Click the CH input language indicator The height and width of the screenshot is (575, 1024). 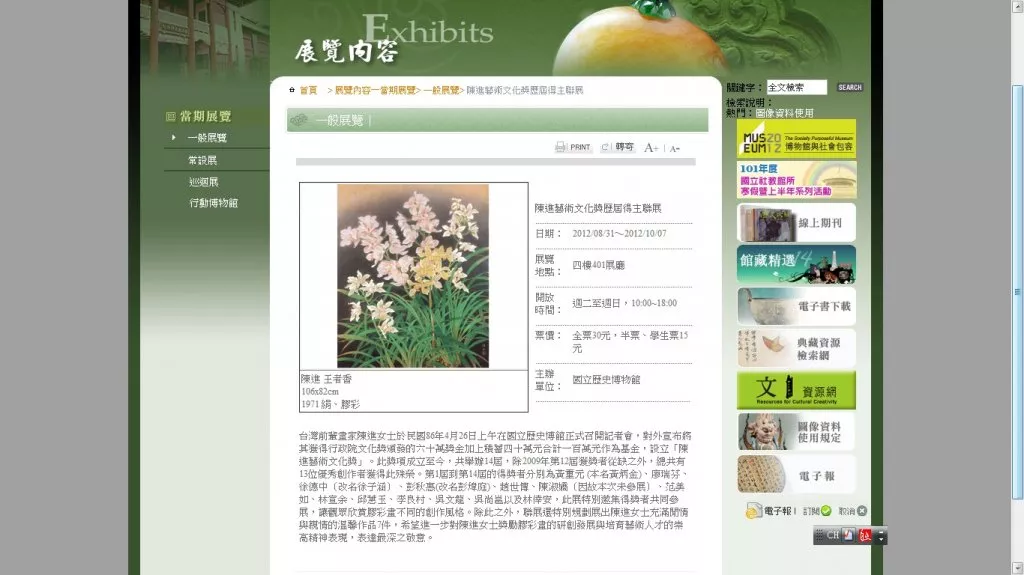coord(833,535)
